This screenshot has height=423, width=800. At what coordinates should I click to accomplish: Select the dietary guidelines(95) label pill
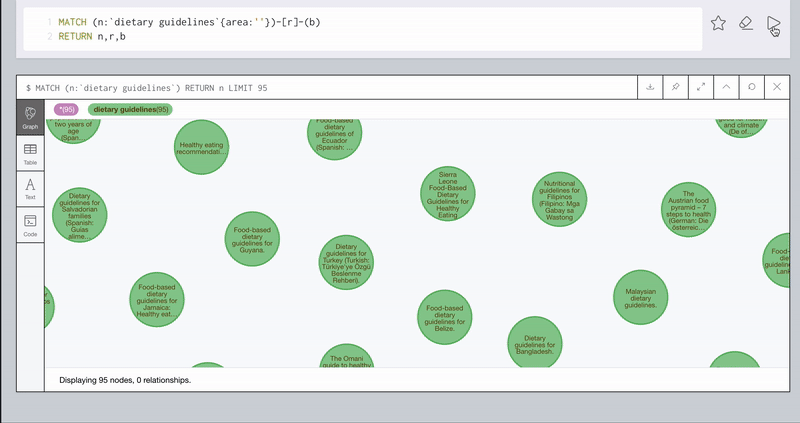[131, 110]
